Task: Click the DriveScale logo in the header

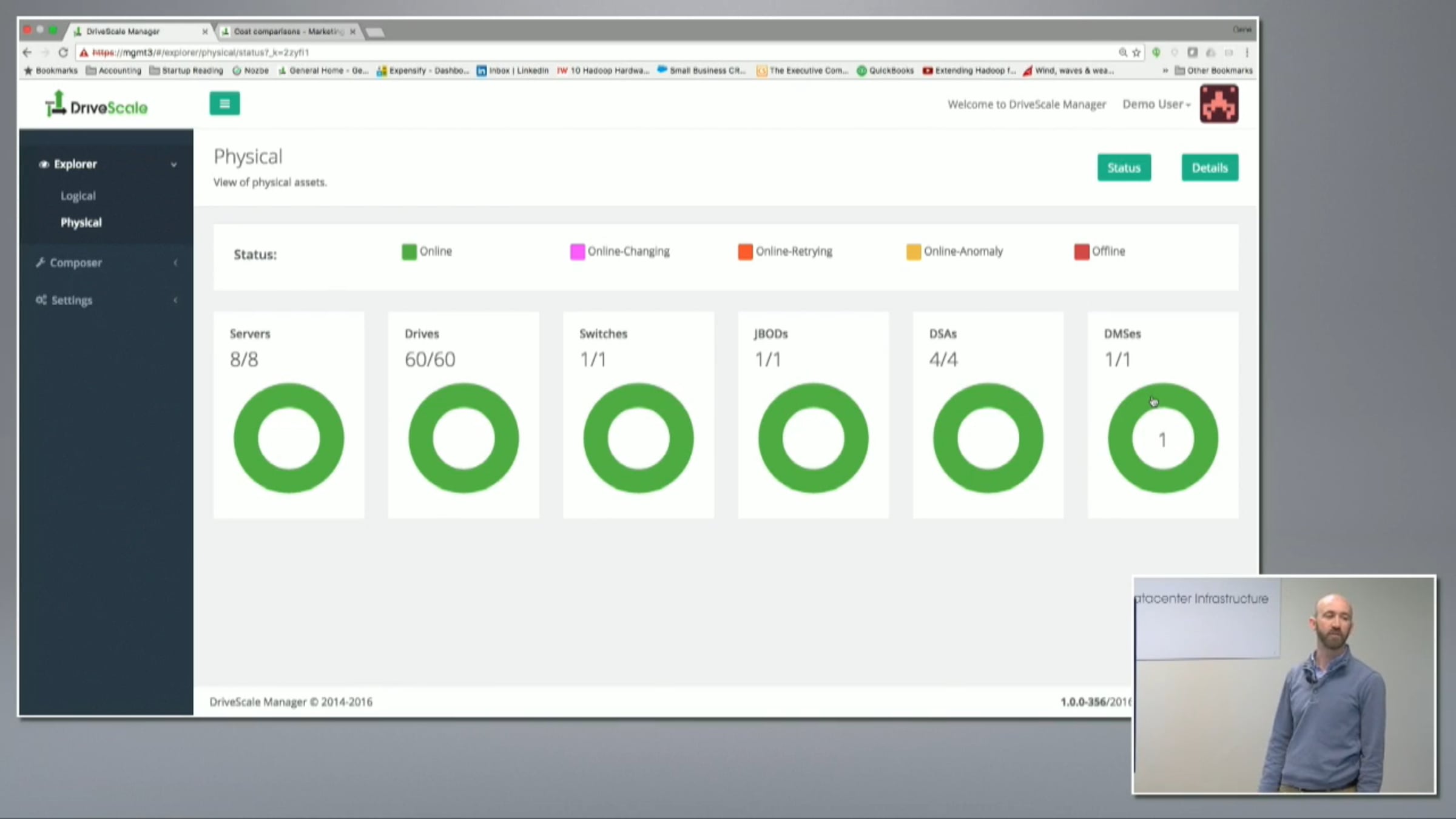Action: [x=96, y=104]
